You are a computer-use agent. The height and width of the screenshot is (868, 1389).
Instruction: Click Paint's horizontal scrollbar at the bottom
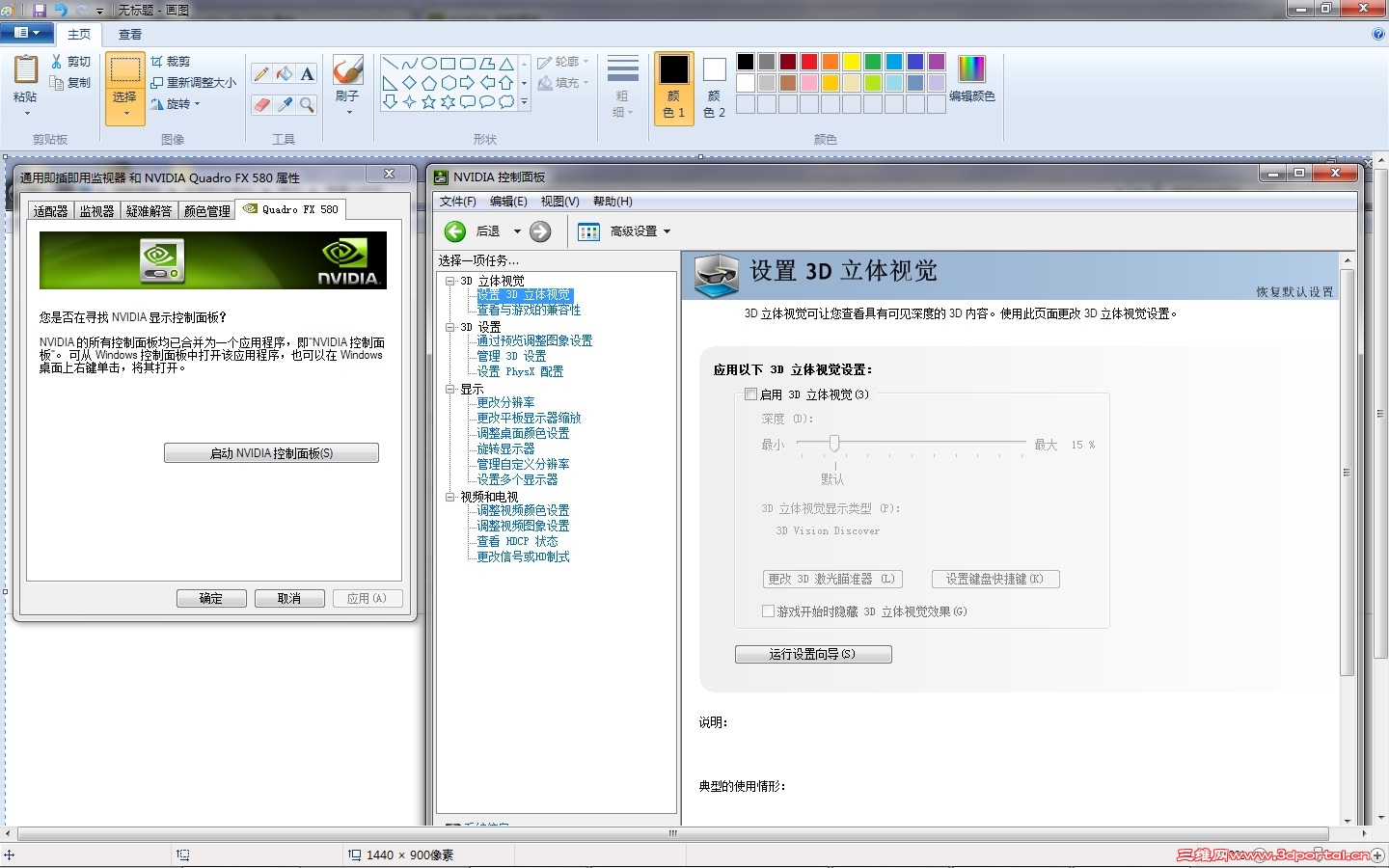coord(673,833)
